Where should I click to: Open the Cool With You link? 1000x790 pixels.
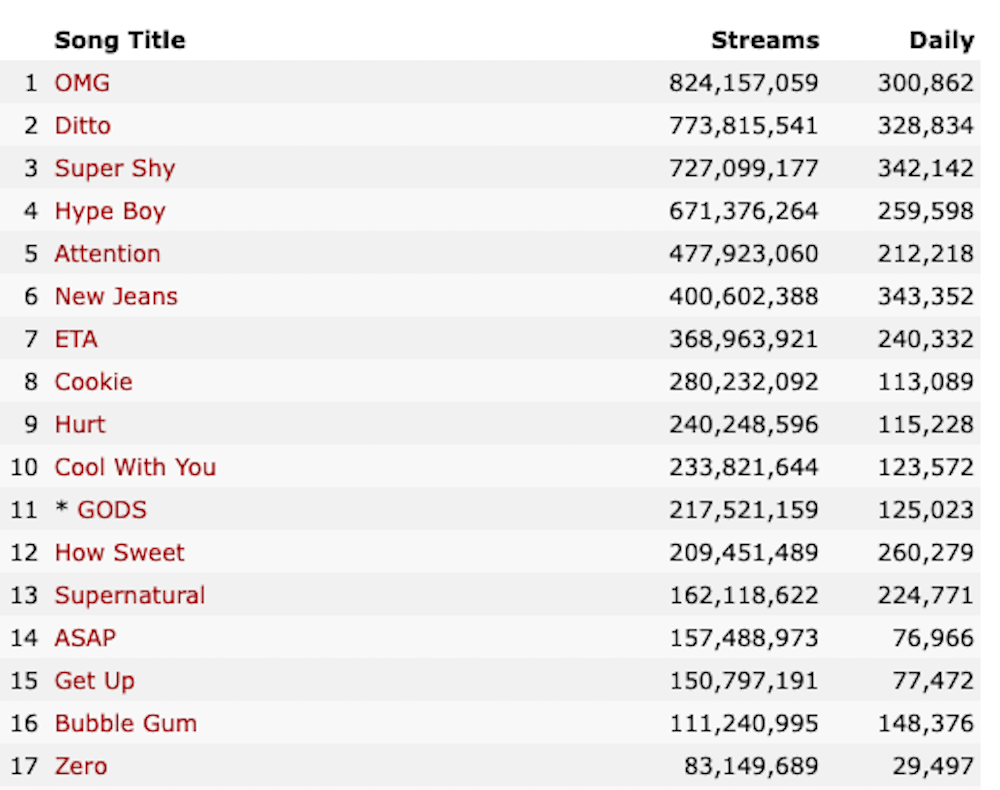click(135, 467)
